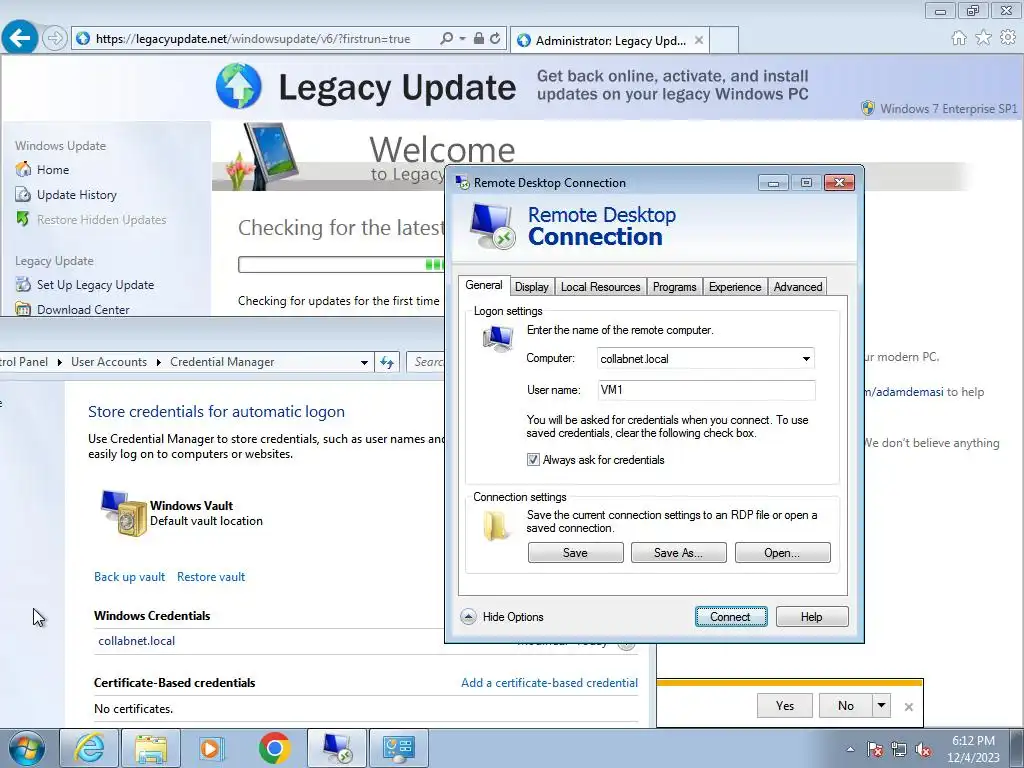
Task: Click the update checking progress bar
Action: click(342, 264)
